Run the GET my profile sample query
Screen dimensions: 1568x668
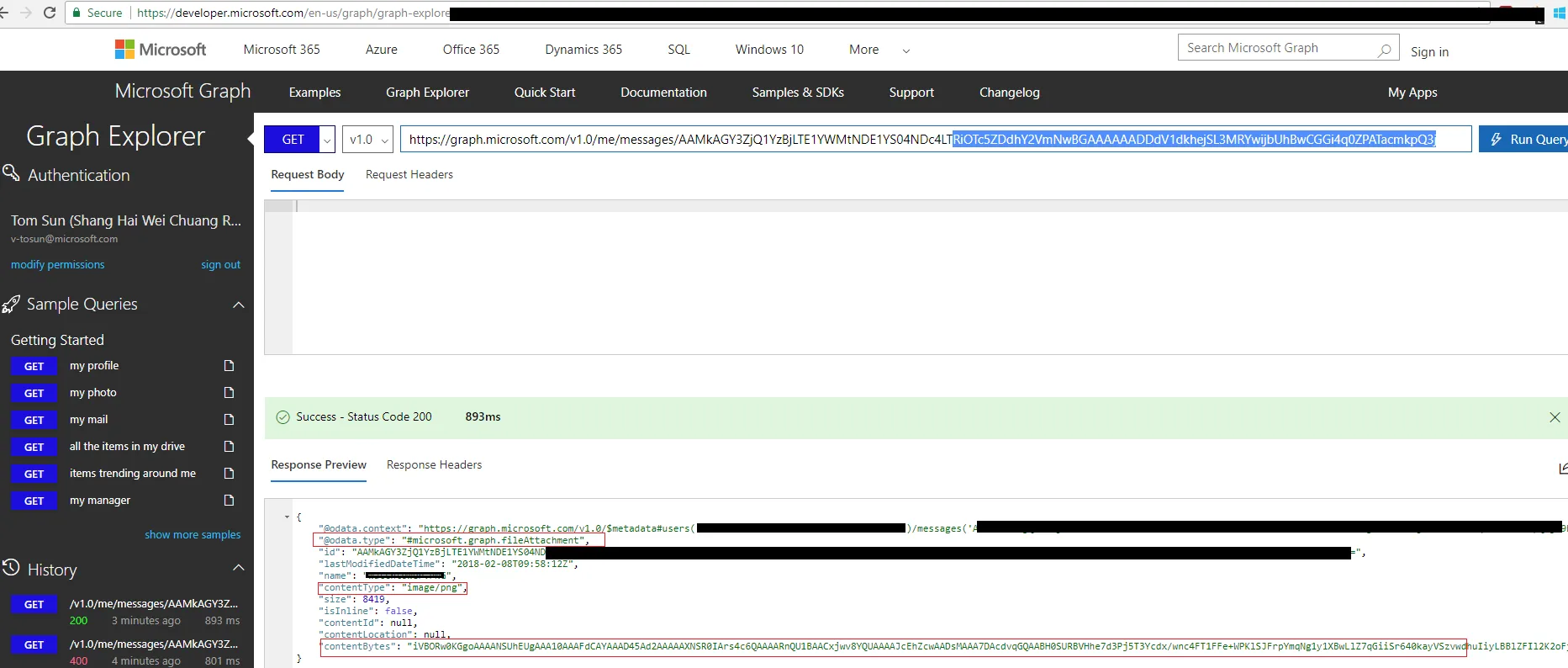point(34,366)
